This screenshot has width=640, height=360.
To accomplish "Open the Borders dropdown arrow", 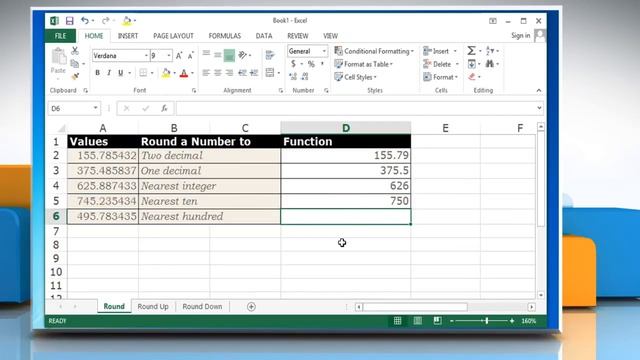I will pyautogui.click(x=152, y=73).
